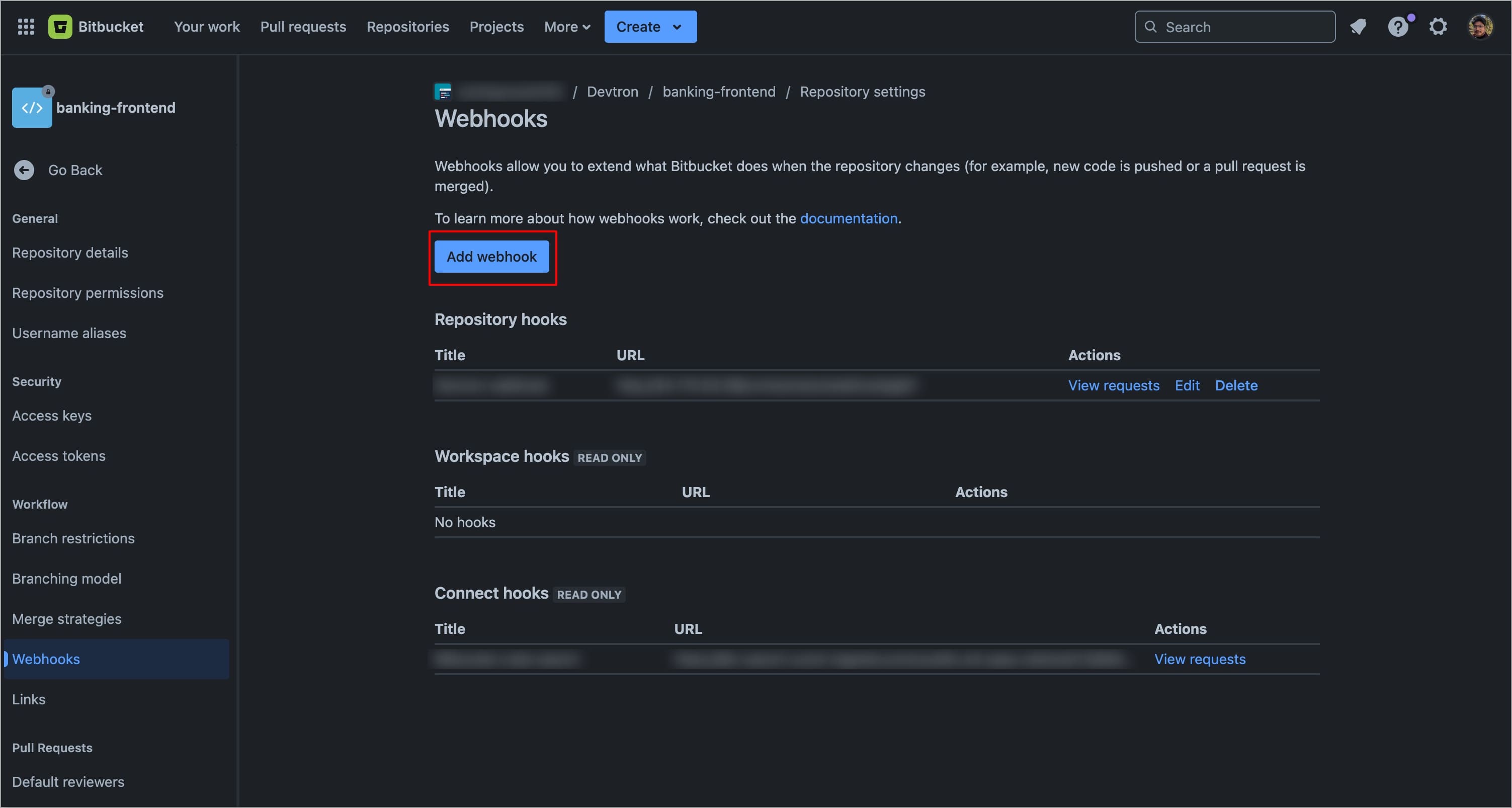Open the webhooks documentation link
Viewport: 1512px width, 808px height.
848,218
